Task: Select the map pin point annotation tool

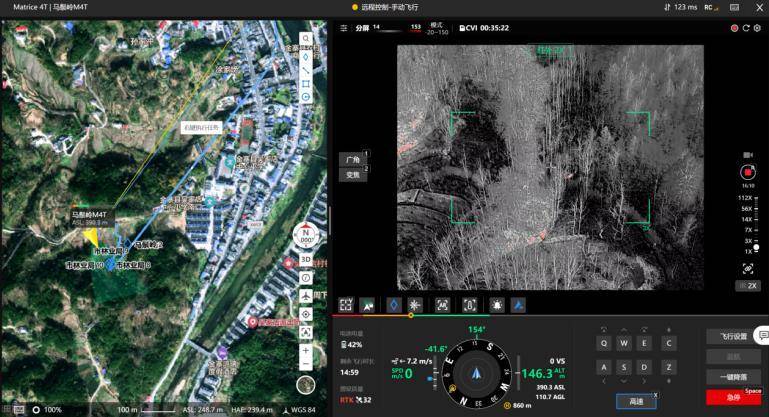Action: point(306,57)
